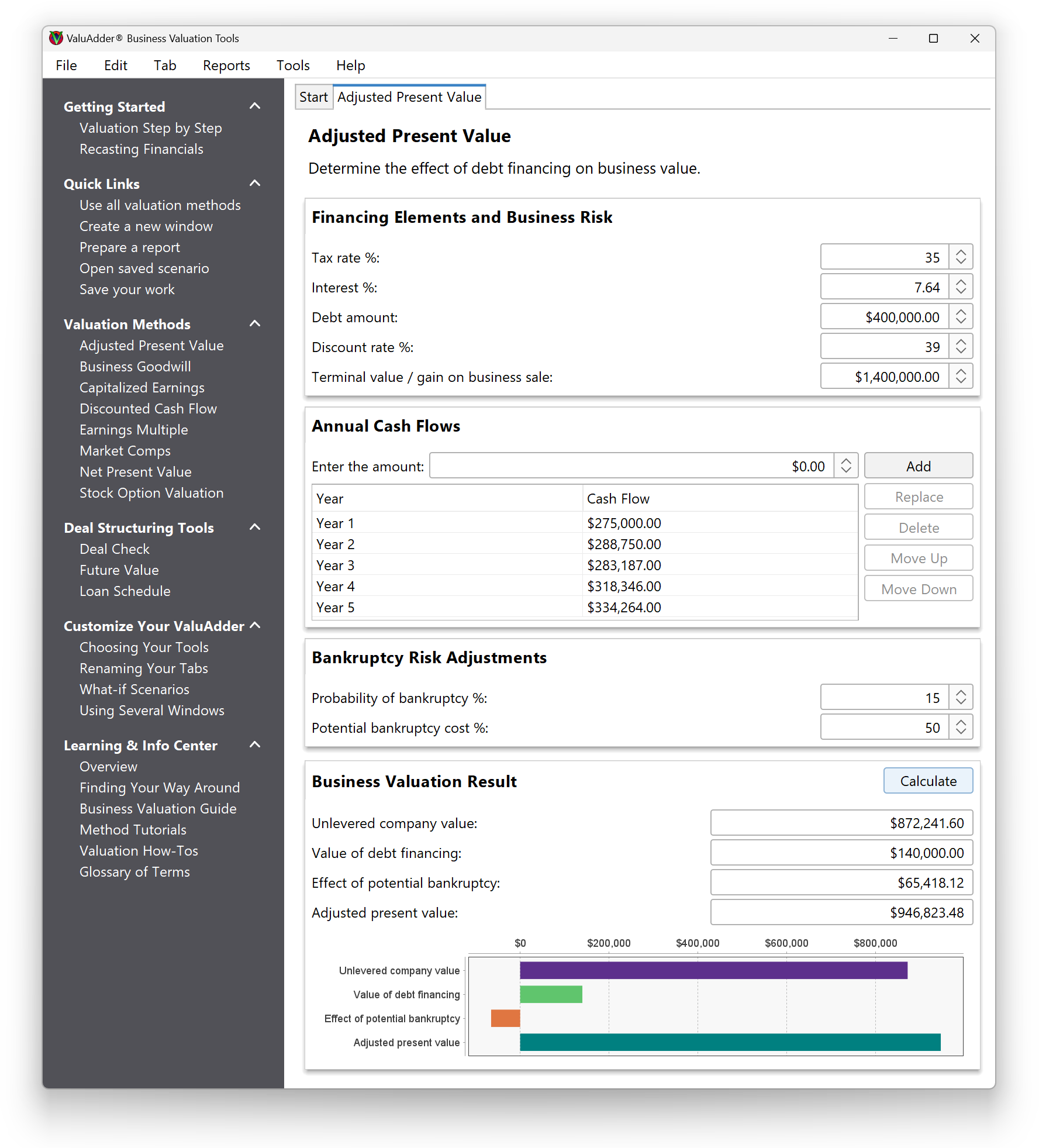Collapse the Learning & Info Center section
This screenshot has height=1148, width=1039.
254,744
